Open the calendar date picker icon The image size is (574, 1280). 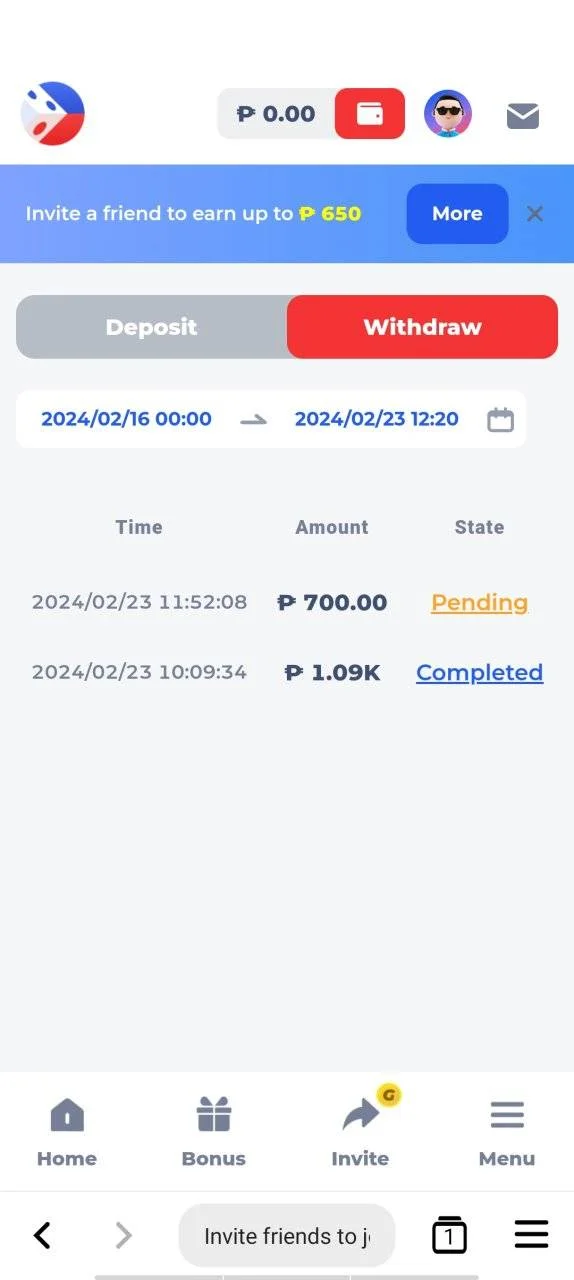(x=501, y=419)
